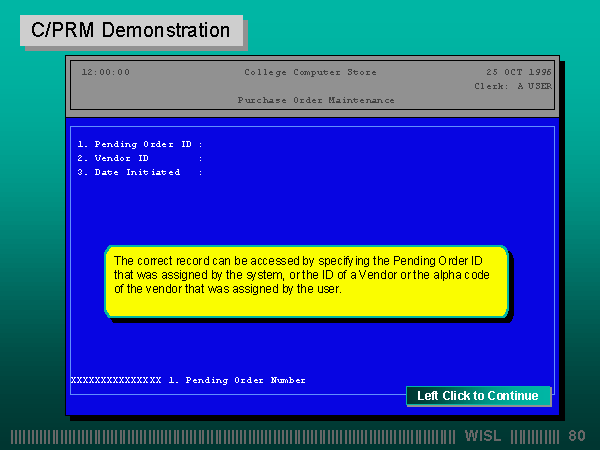Click the 'Clerk: A USER' text
This screenshot has height=450, width=600.
pyautogui.click(x=513, y=86)
